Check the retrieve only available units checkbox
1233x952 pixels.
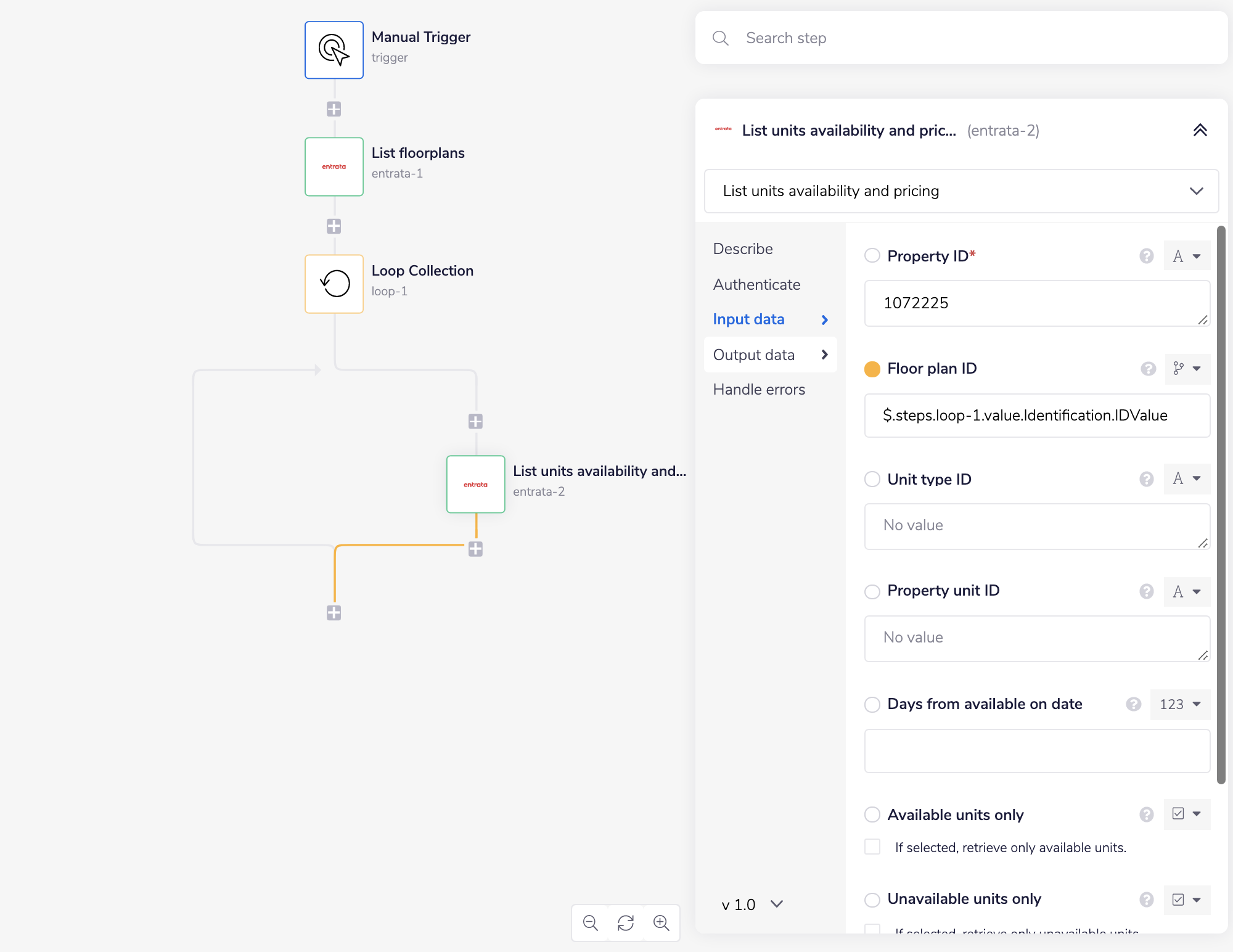click(x=872, y=847)
